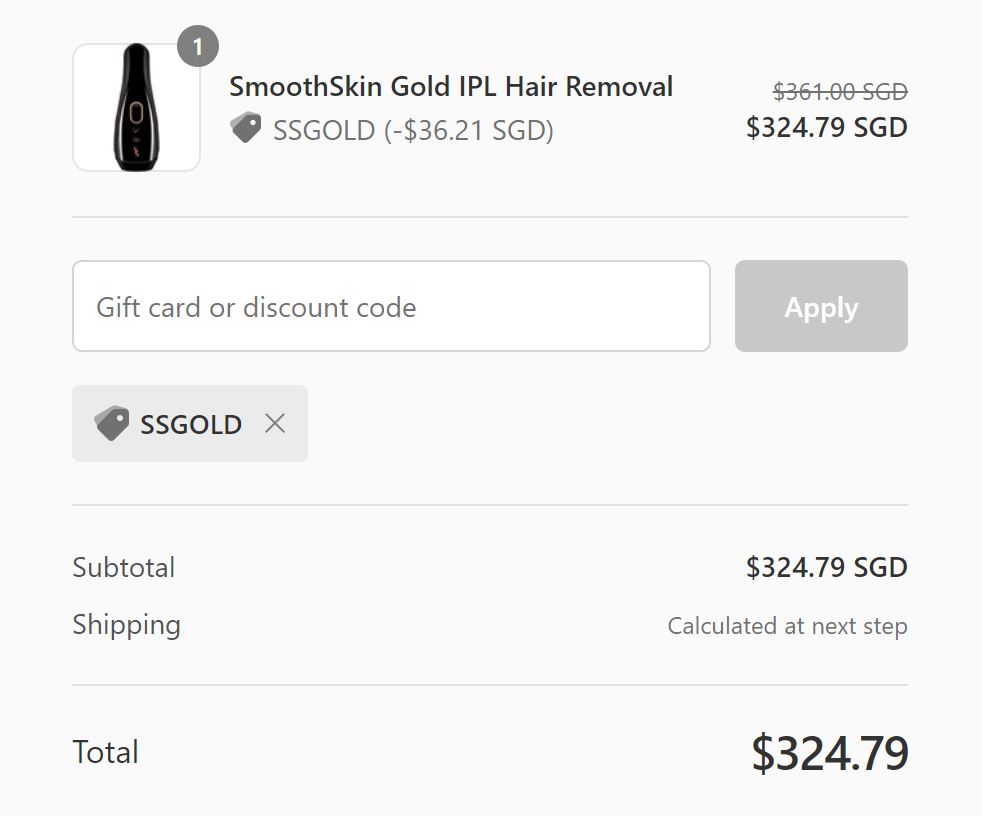This screenshot has height=816, width=982.
Task: Click the crossed-out $361.00 SGD price
Action: coord(840,92)
